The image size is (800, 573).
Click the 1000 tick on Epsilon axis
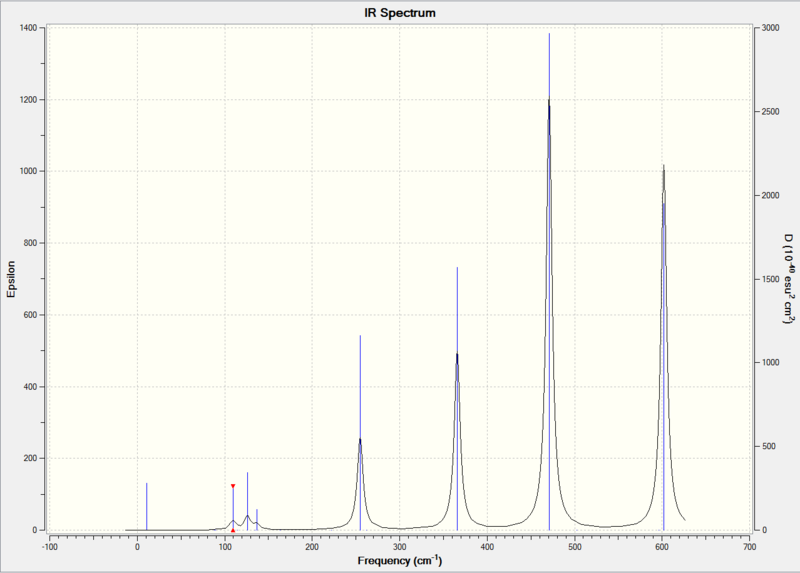tap(29, 171)
